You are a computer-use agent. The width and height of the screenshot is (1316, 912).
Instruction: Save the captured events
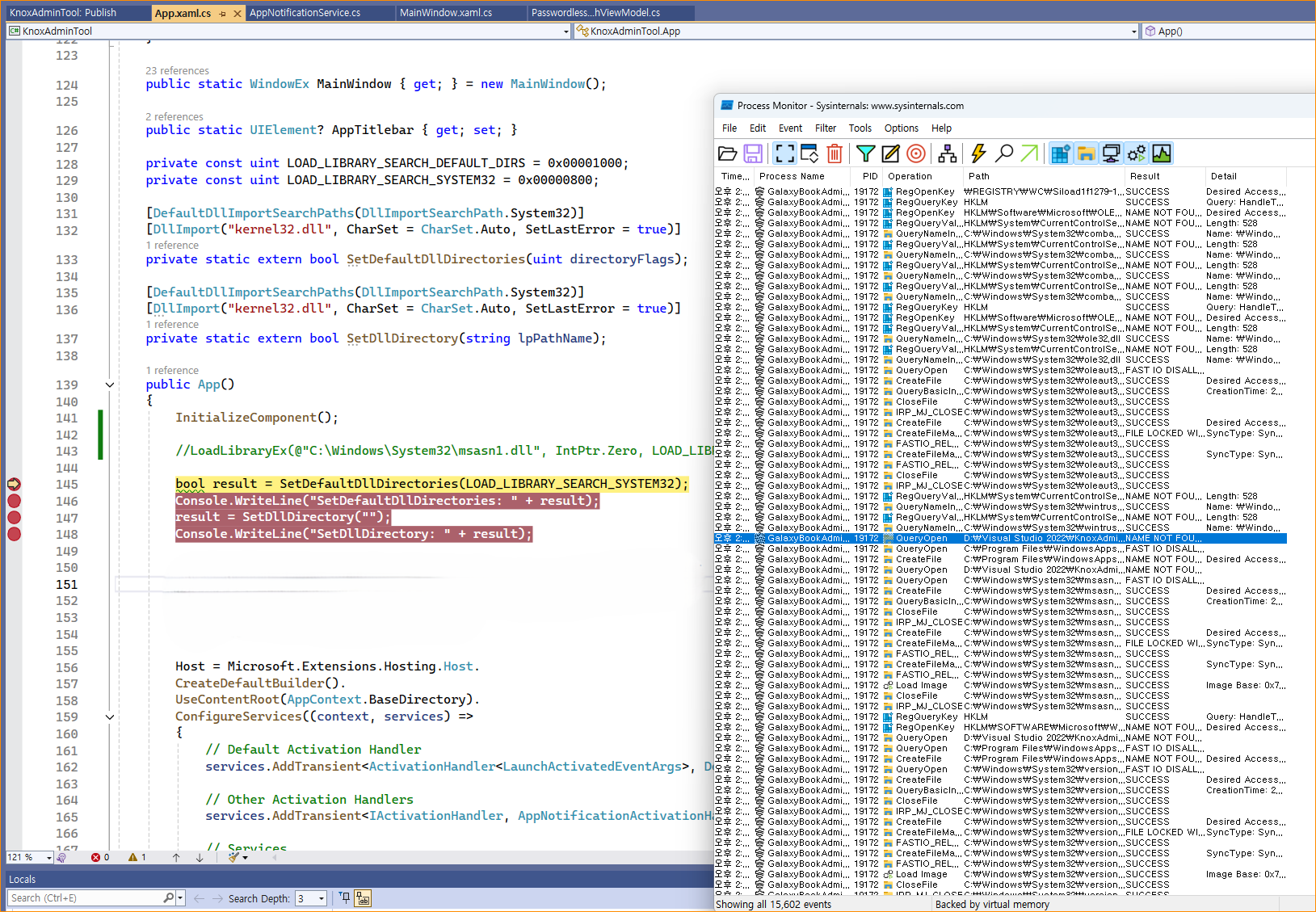753,153
